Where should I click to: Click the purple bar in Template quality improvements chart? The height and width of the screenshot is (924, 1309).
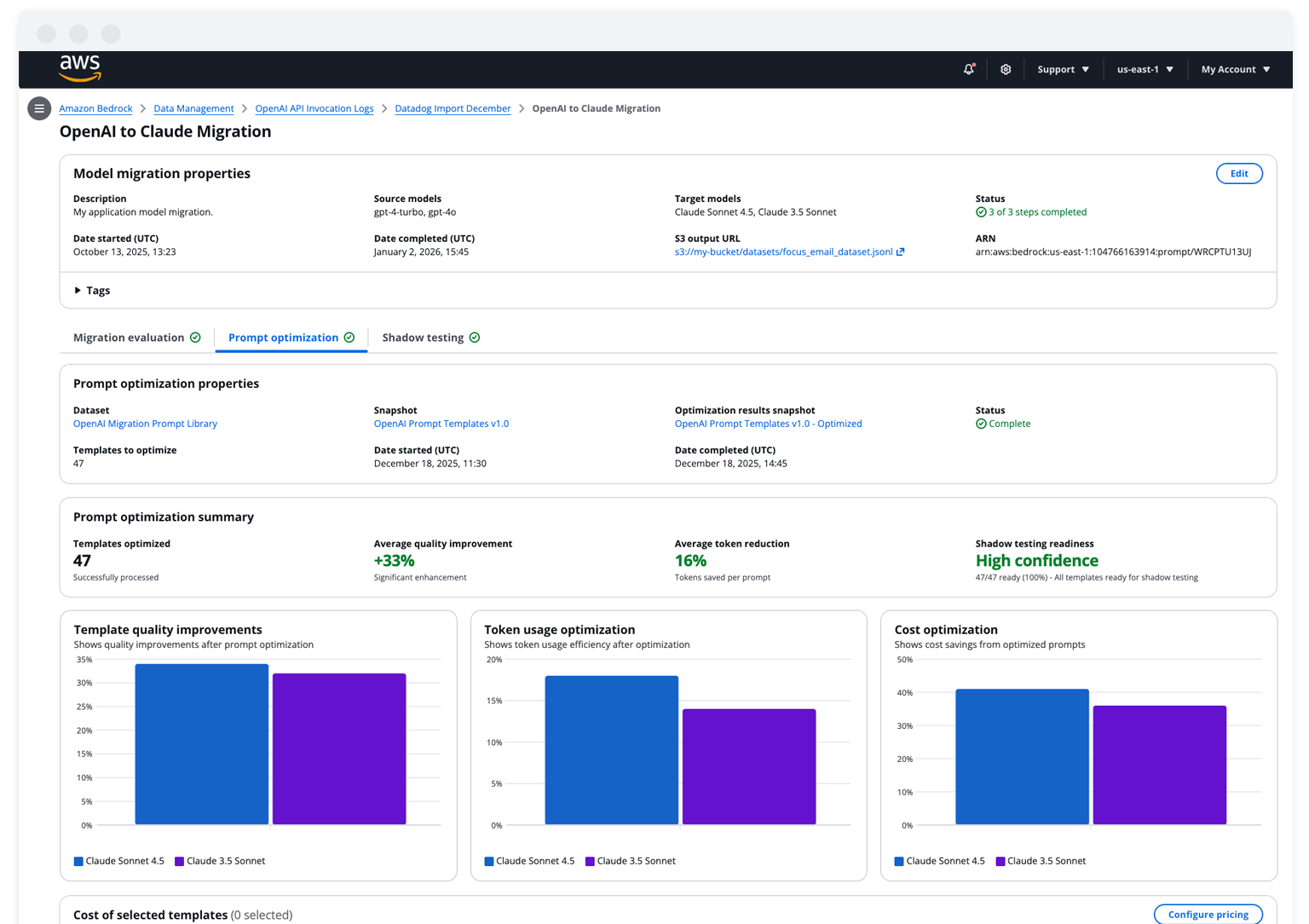tap(339, 749)
